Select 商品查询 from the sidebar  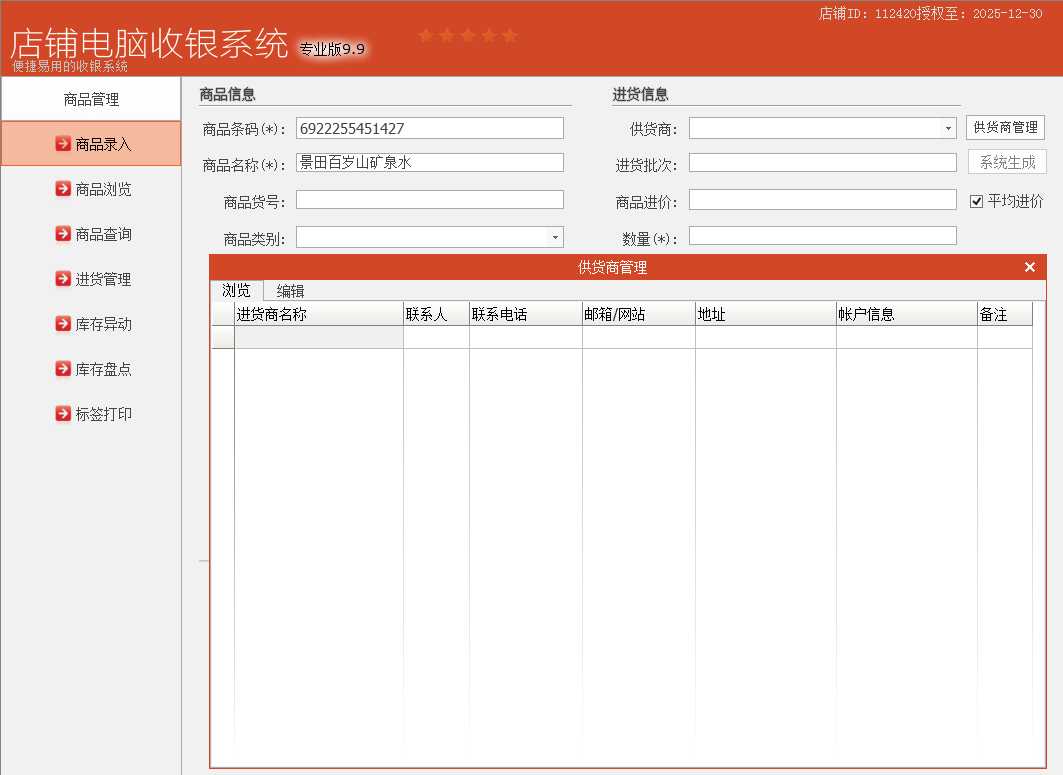tap(92, 234)
